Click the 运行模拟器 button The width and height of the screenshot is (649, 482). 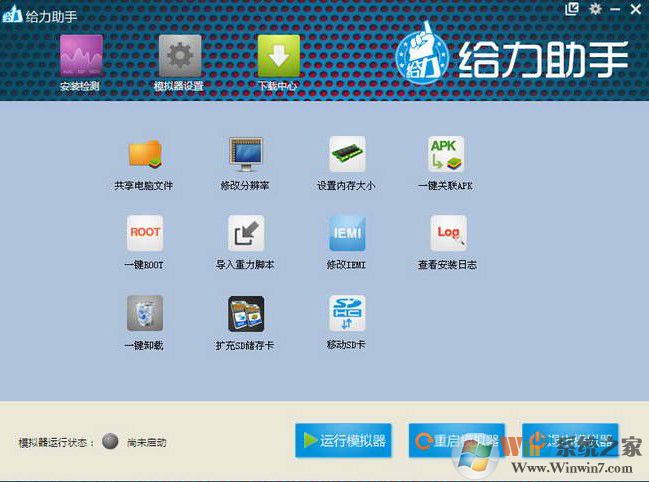point(343,440)
